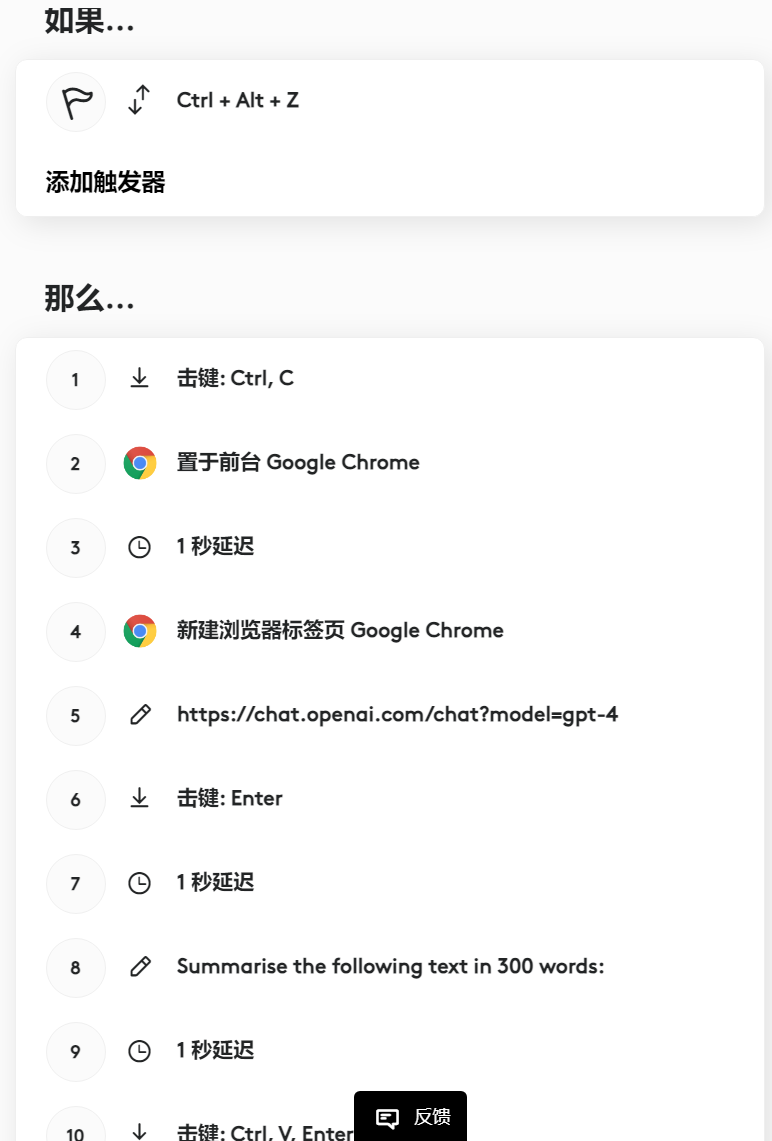This screenshot has height=1141, width=772.
Task: Click the pencil icon beside Summarise text
Action: (x=140, y=966)
